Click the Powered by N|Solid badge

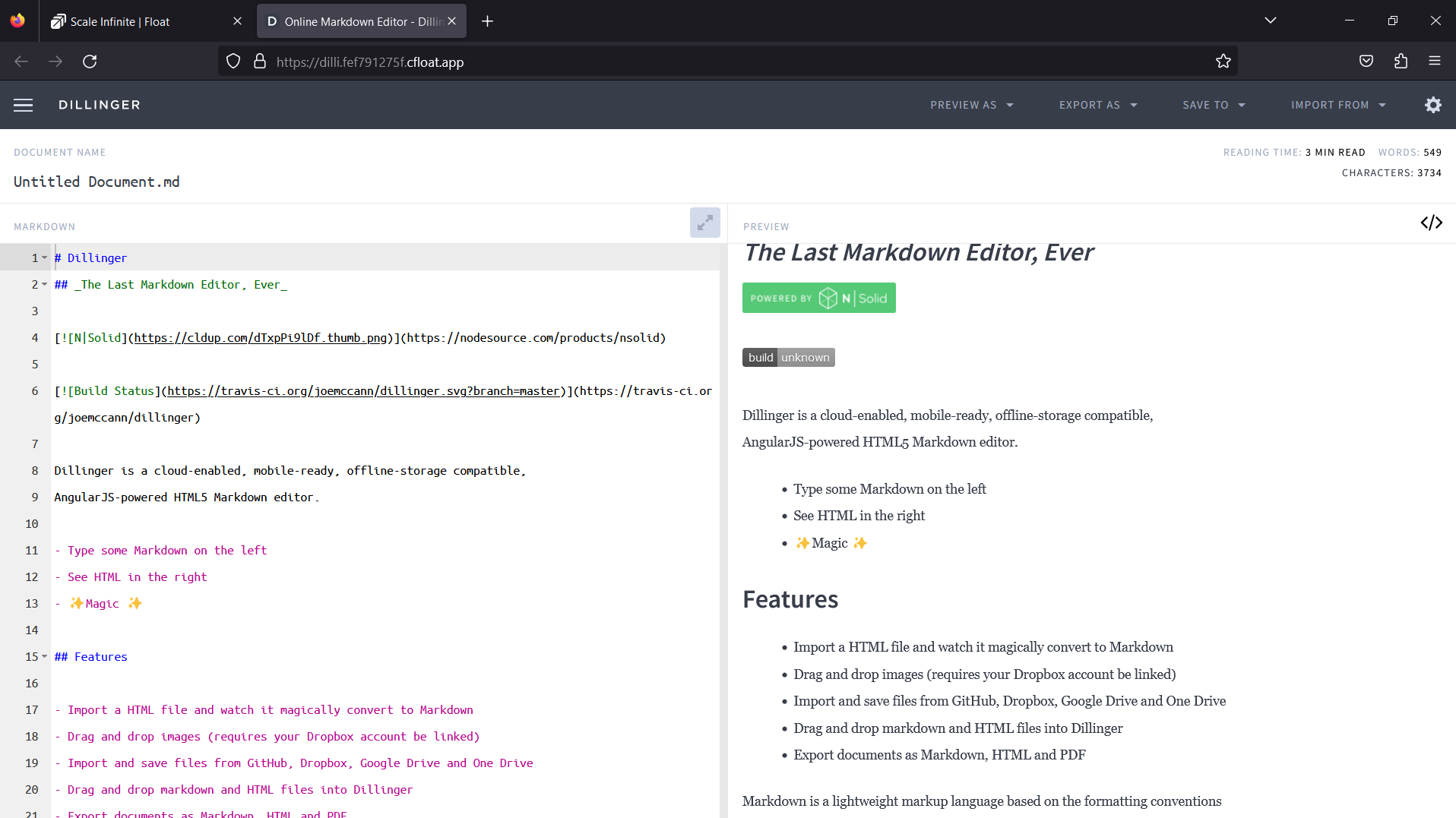click(x=819, y=298)
